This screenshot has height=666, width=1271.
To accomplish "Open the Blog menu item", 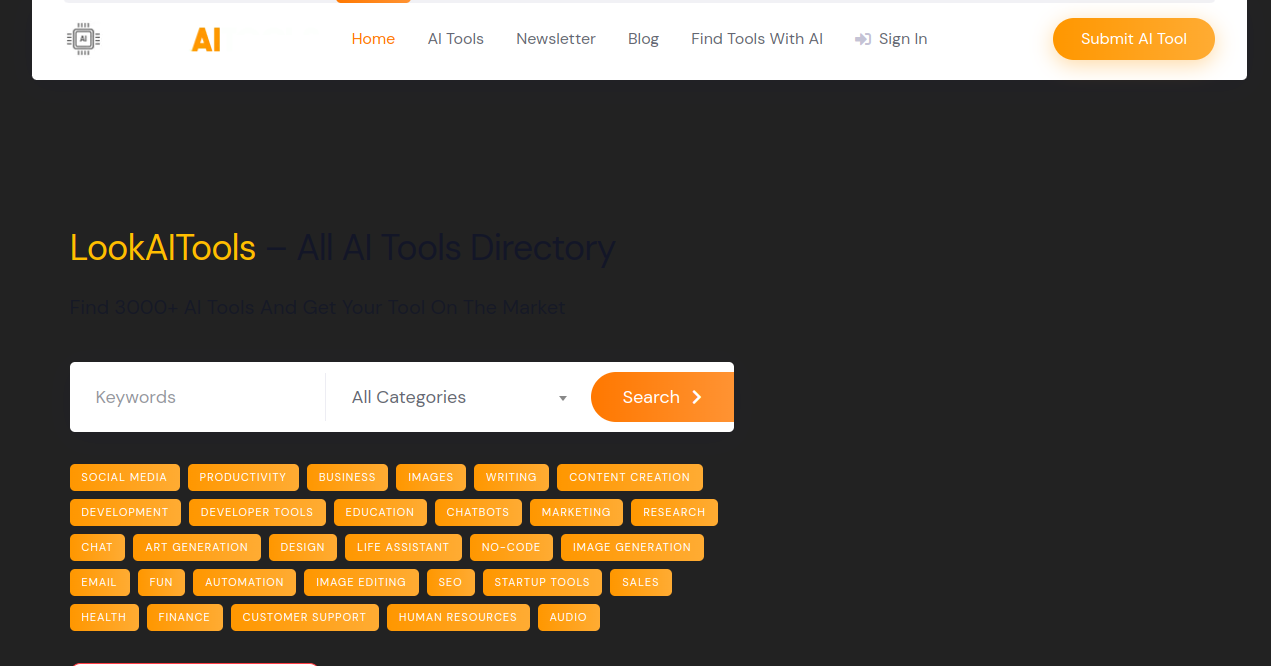I will click(x=643, y=39).
